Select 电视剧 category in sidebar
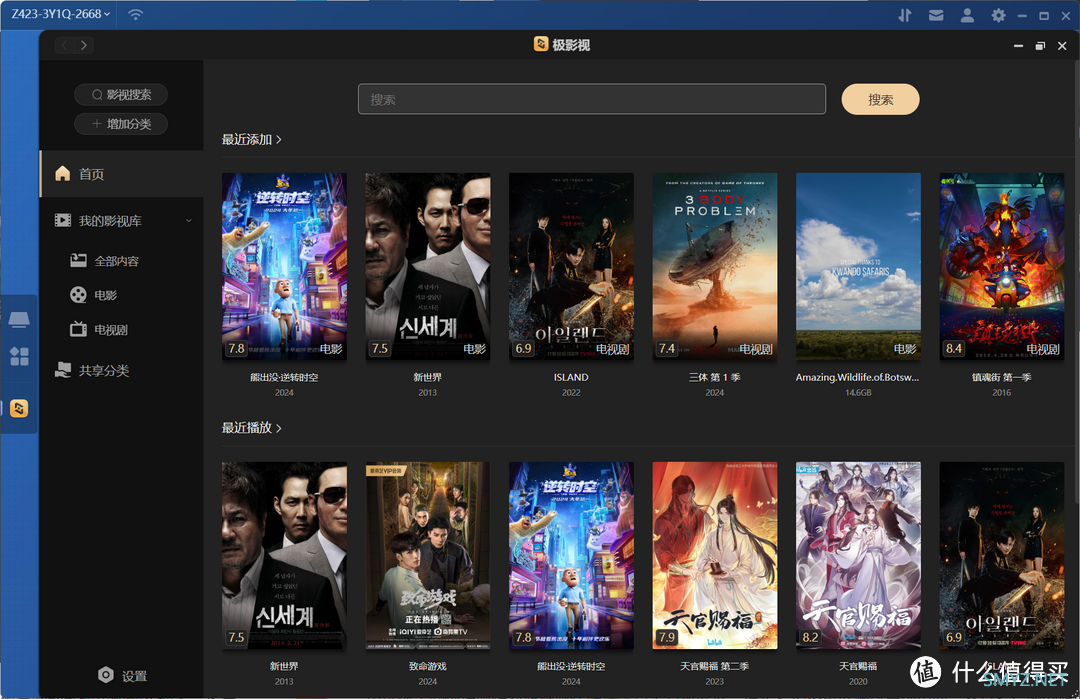Image resolution: width=1080 pixels, height=699 pixels. tap(99, 329)
